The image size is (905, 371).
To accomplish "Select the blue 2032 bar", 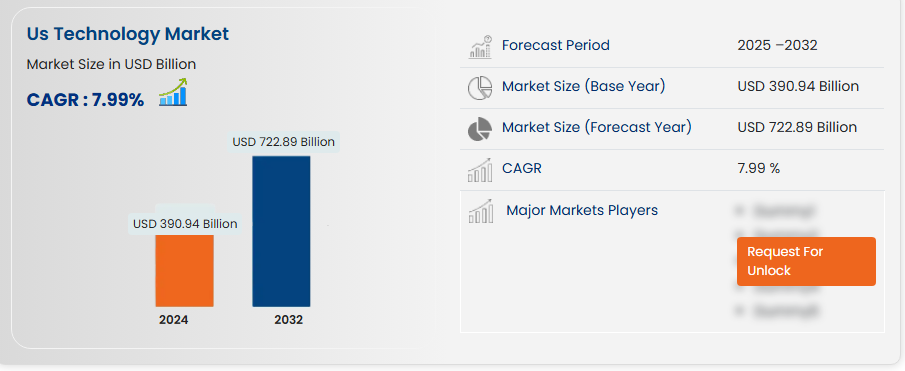I will point(281,231).
